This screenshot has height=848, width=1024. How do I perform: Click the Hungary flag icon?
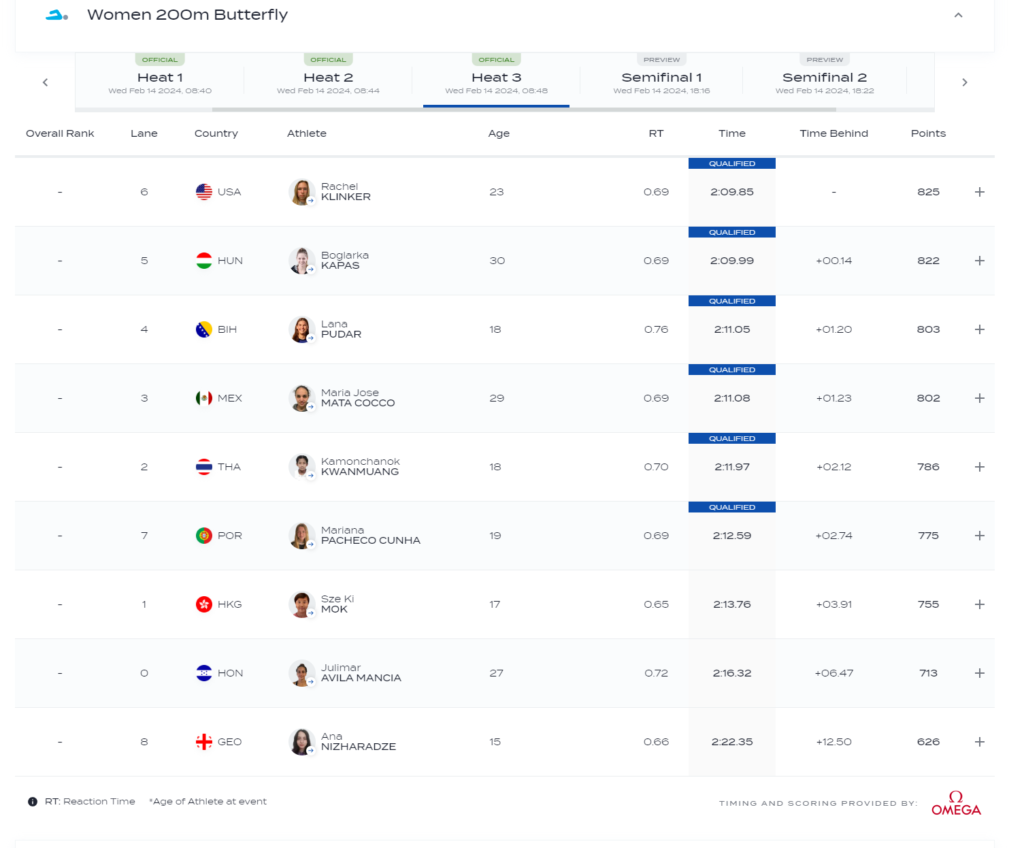(x=204, y=261)
